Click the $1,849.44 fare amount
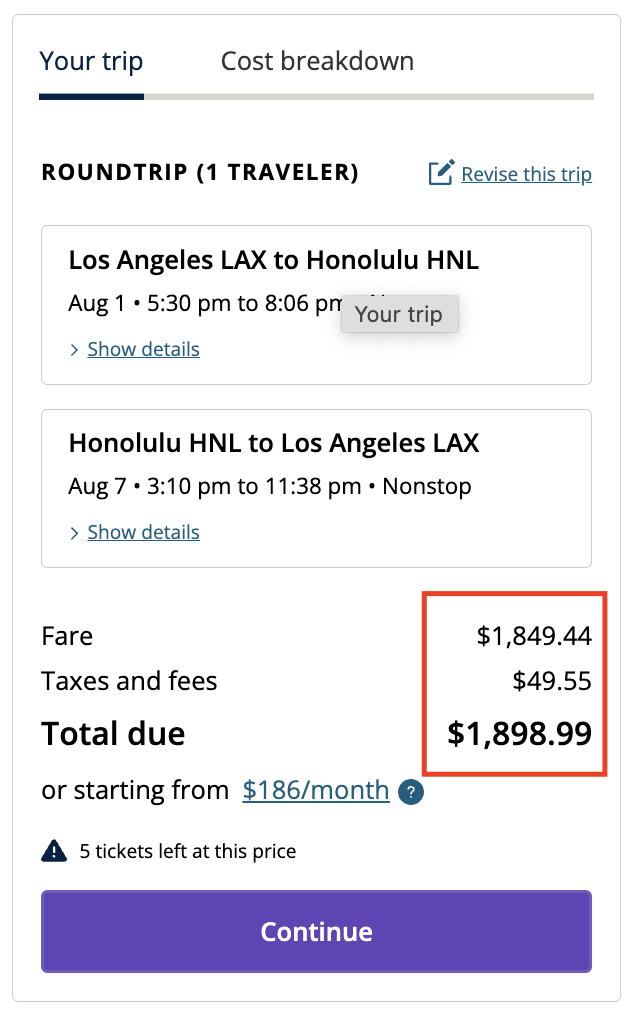This screenshot has width=636, height=1012. 534,636
